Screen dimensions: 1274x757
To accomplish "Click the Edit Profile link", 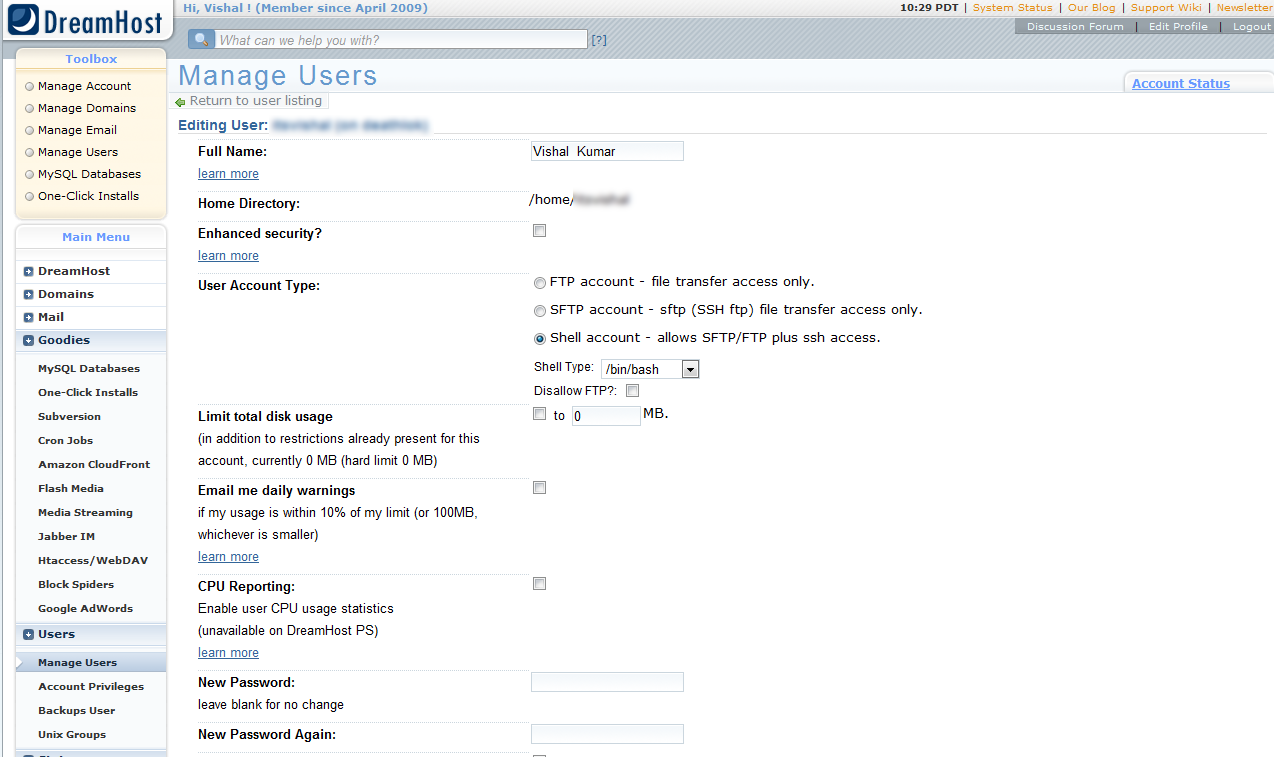I will [1178, 27].
